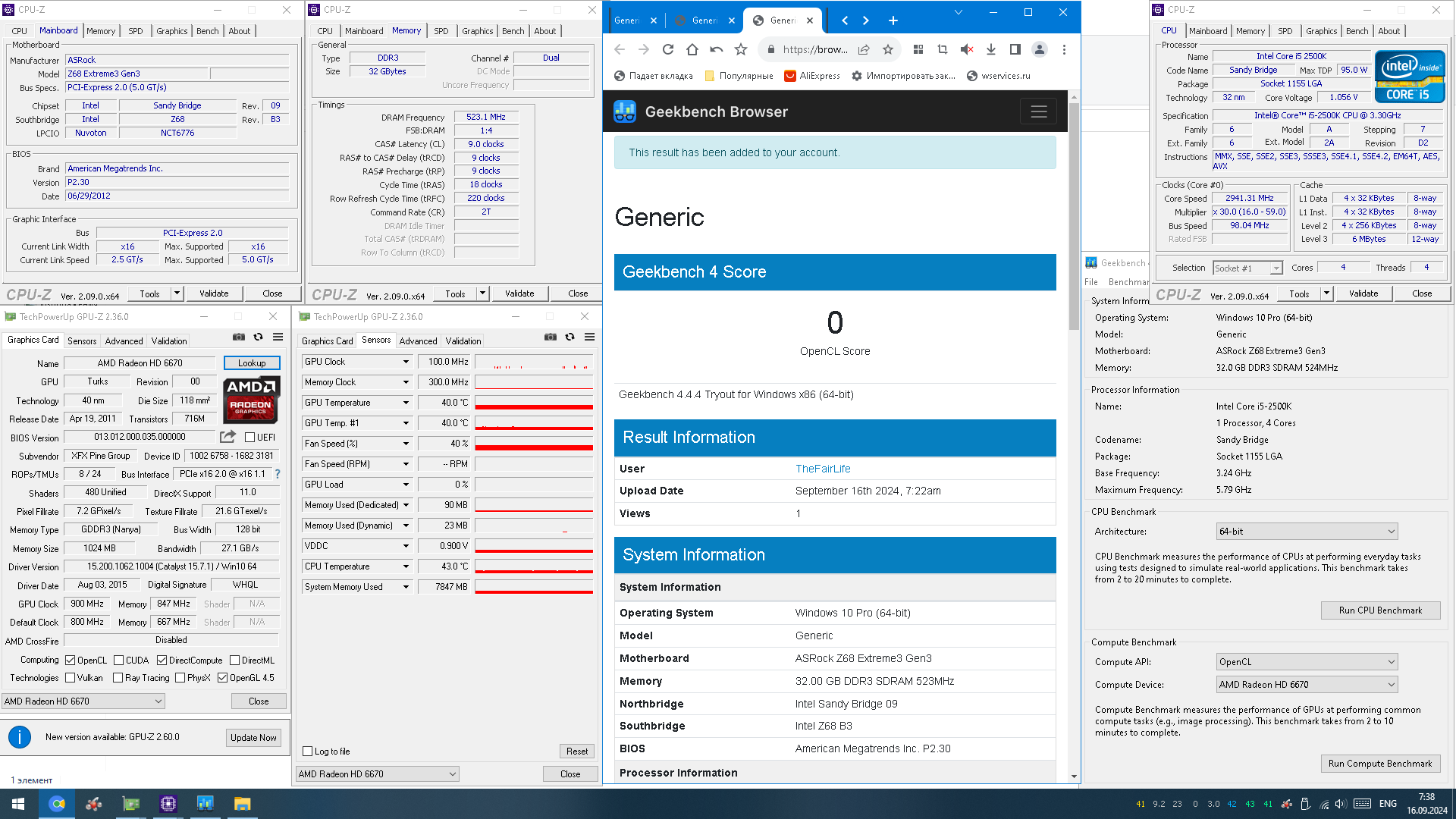Viewport: 1456px width, 819px height.
Task: Switch to the second Generic browser tab
Action: (x=704, y=20)
